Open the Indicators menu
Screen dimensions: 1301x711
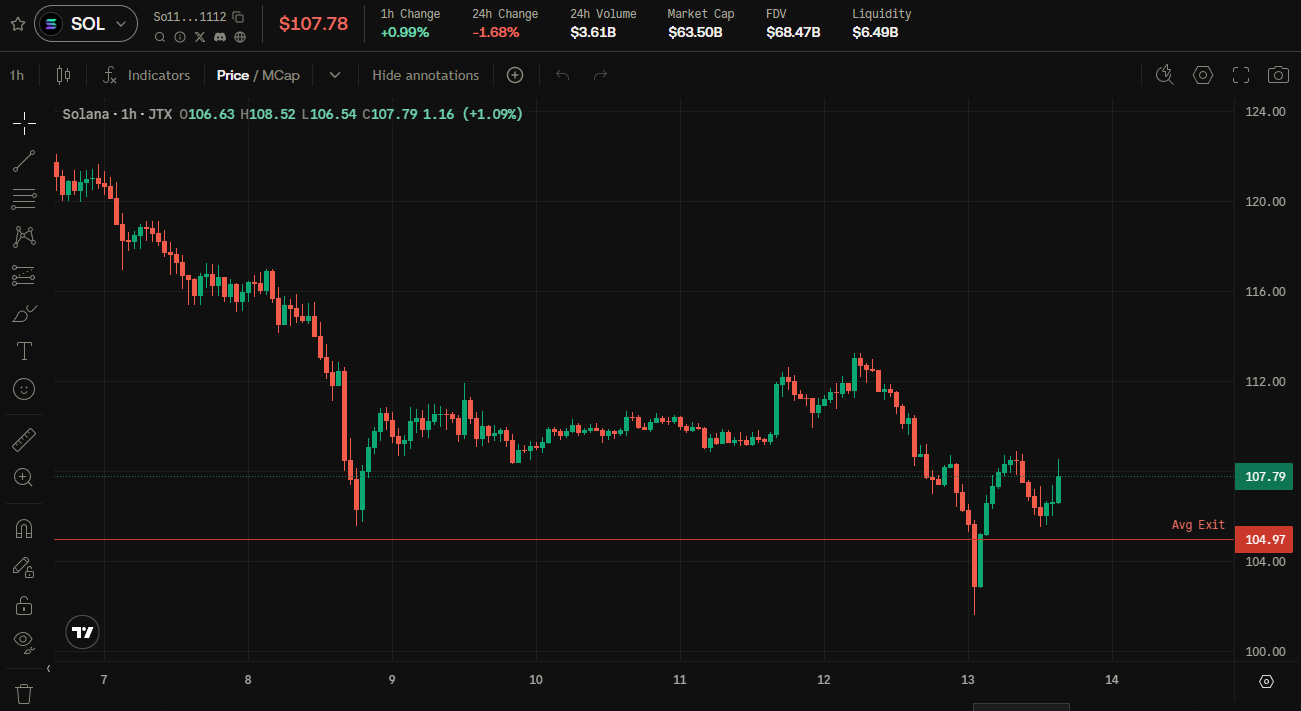(147, 75)
